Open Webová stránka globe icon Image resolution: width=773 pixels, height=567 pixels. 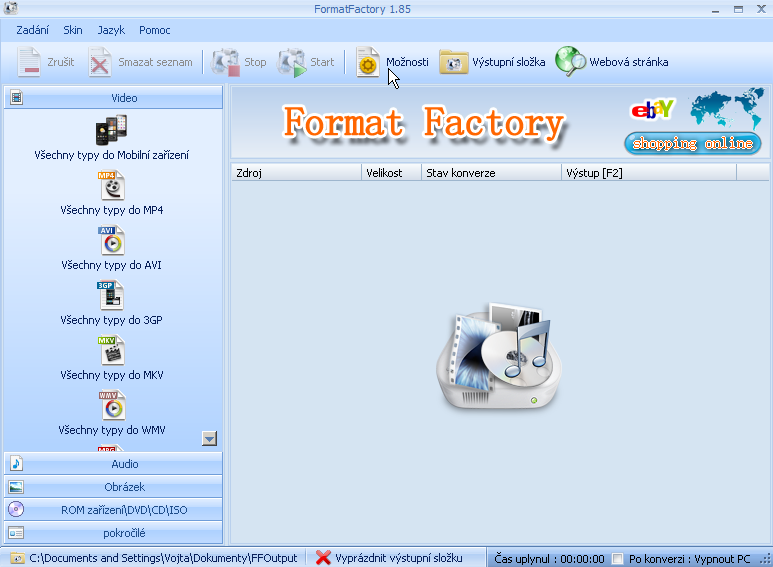570,62
